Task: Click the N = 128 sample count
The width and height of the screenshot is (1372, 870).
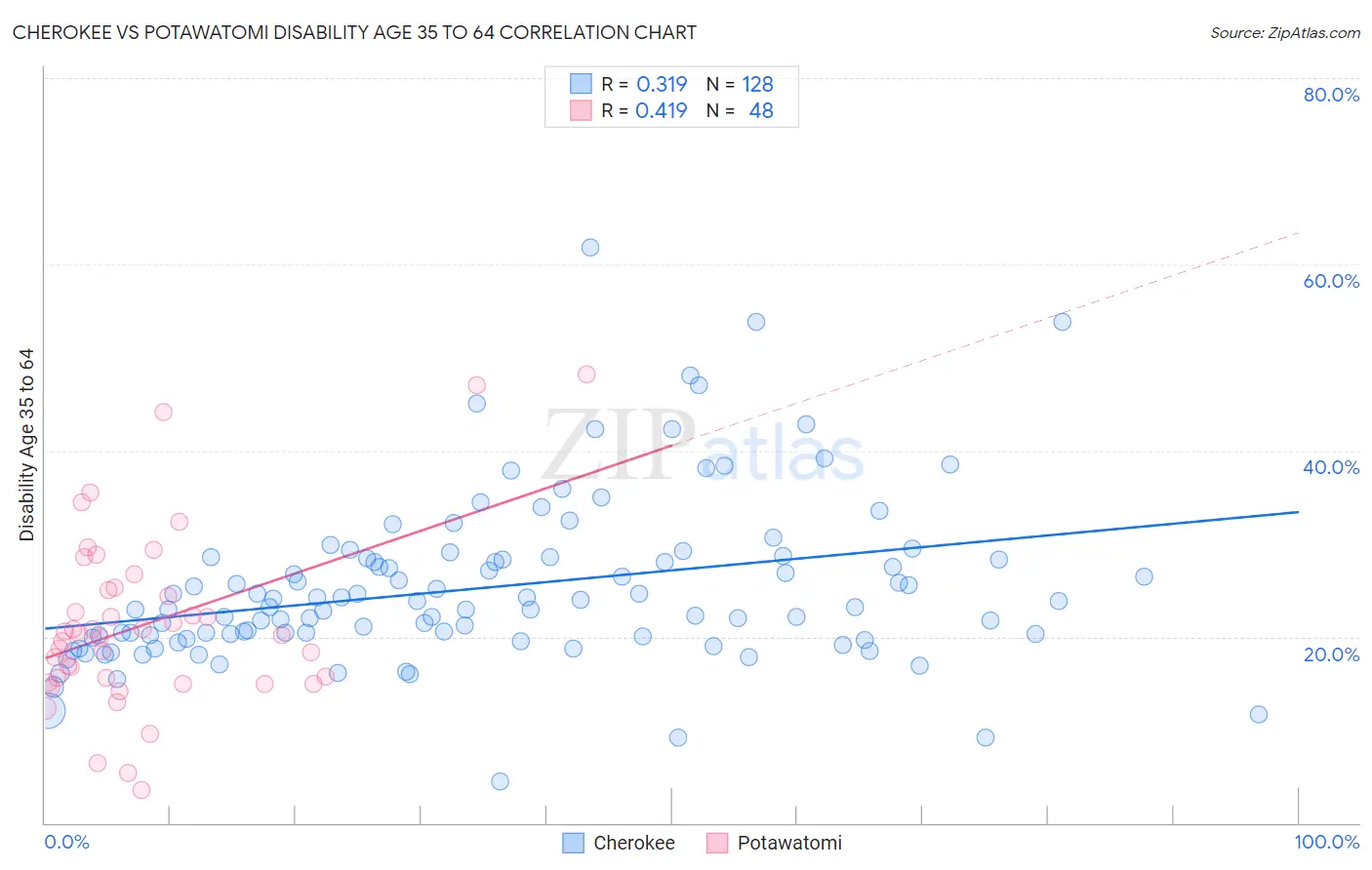Action: pos(740,84)
